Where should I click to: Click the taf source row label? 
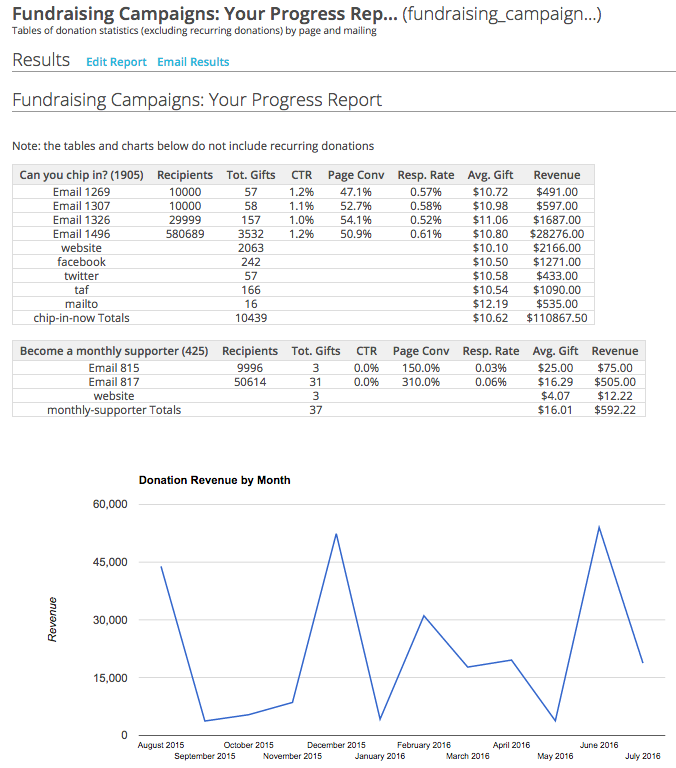coord(81,290)
